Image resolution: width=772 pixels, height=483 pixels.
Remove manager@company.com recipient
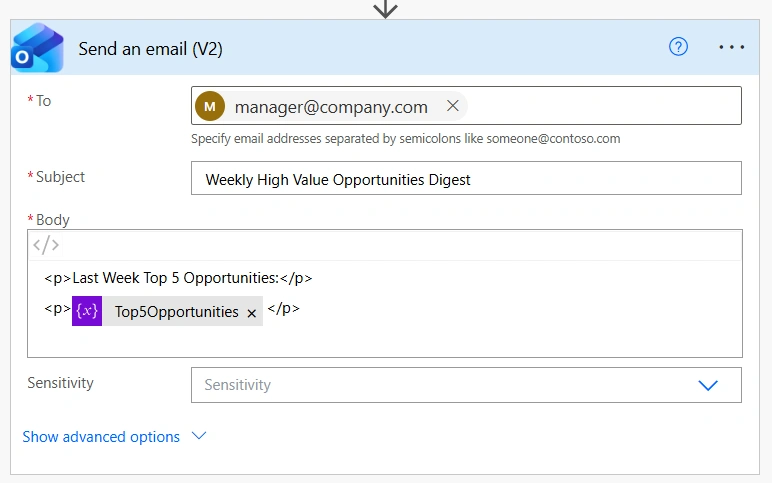(x=452, y=105)
